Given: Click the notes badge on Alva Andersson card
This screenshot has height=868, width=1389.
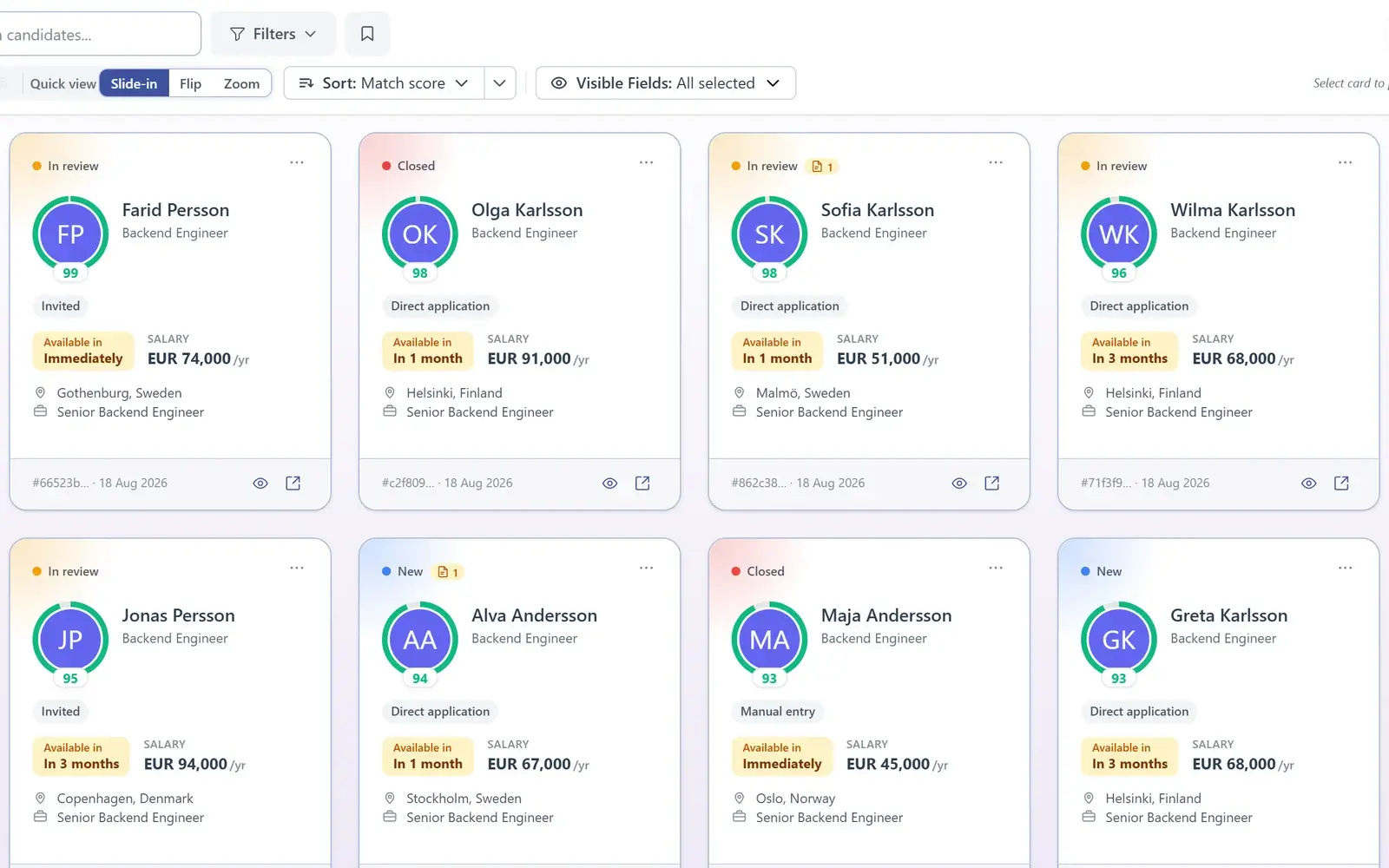Looking at the screenshot, I should point(448,572).
